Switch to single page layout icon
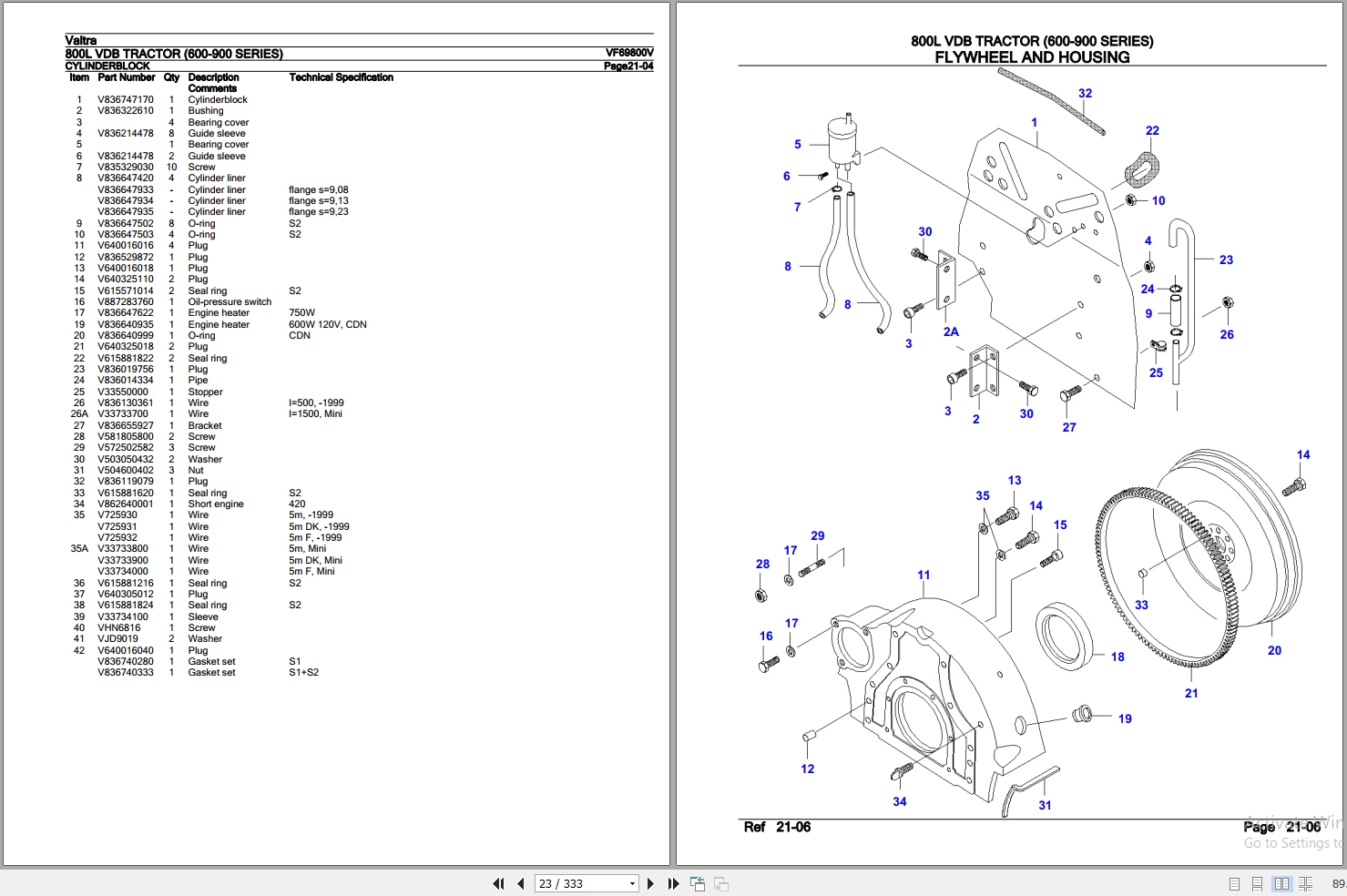Viewport: 1347px width, 896px height. click(1235, 883)
